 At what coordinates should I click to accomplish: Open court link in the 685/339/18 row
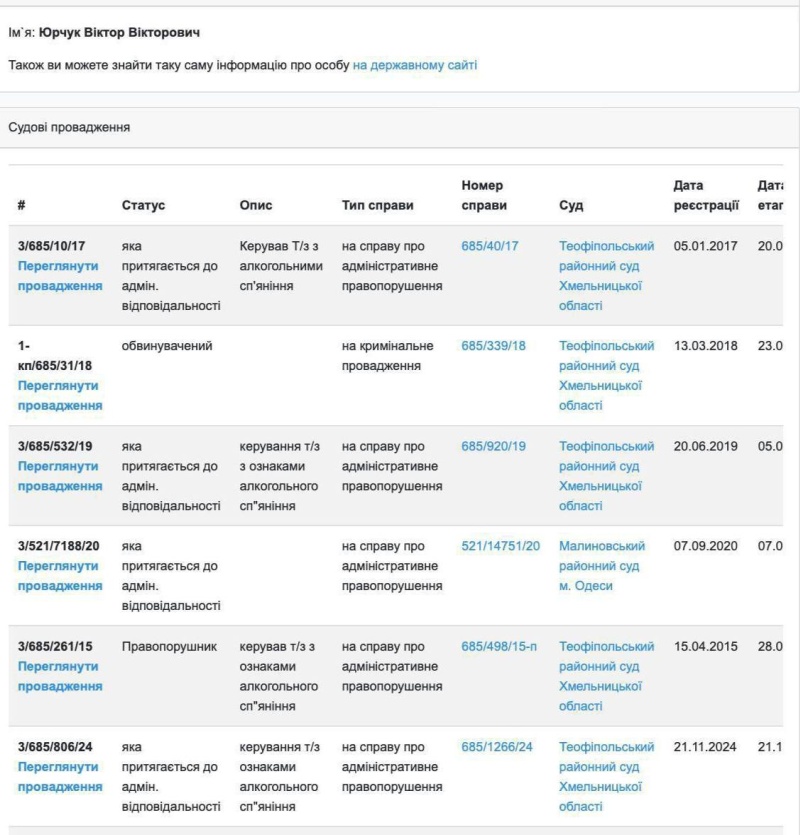click(606, 376)
